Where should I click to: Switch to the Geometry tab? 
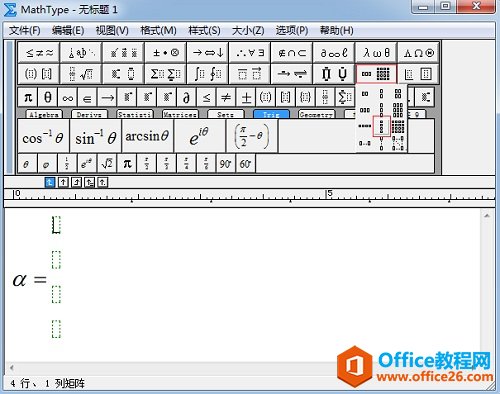[x=316, y=114]
